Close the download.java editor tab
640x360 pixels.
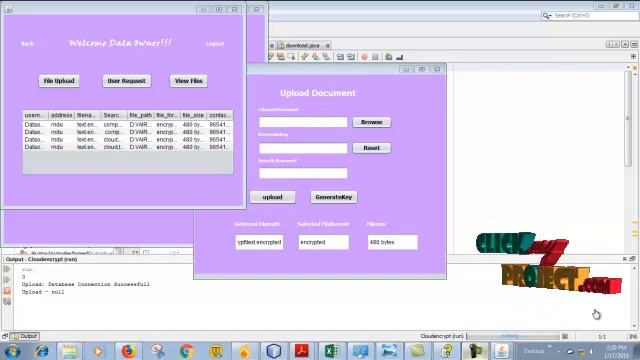tap(328, 46)
